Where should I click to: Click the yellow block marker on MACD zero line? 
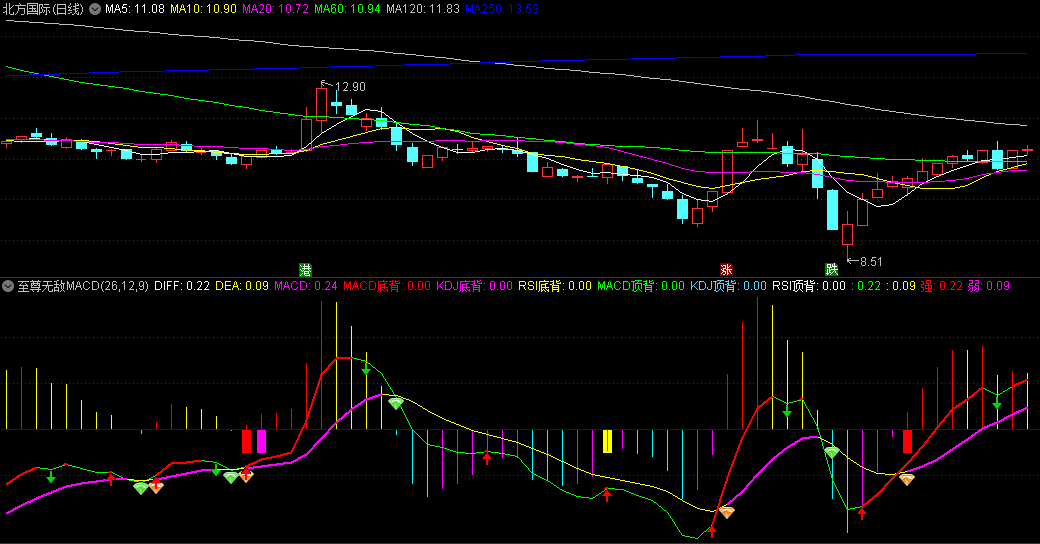(607, 441)
